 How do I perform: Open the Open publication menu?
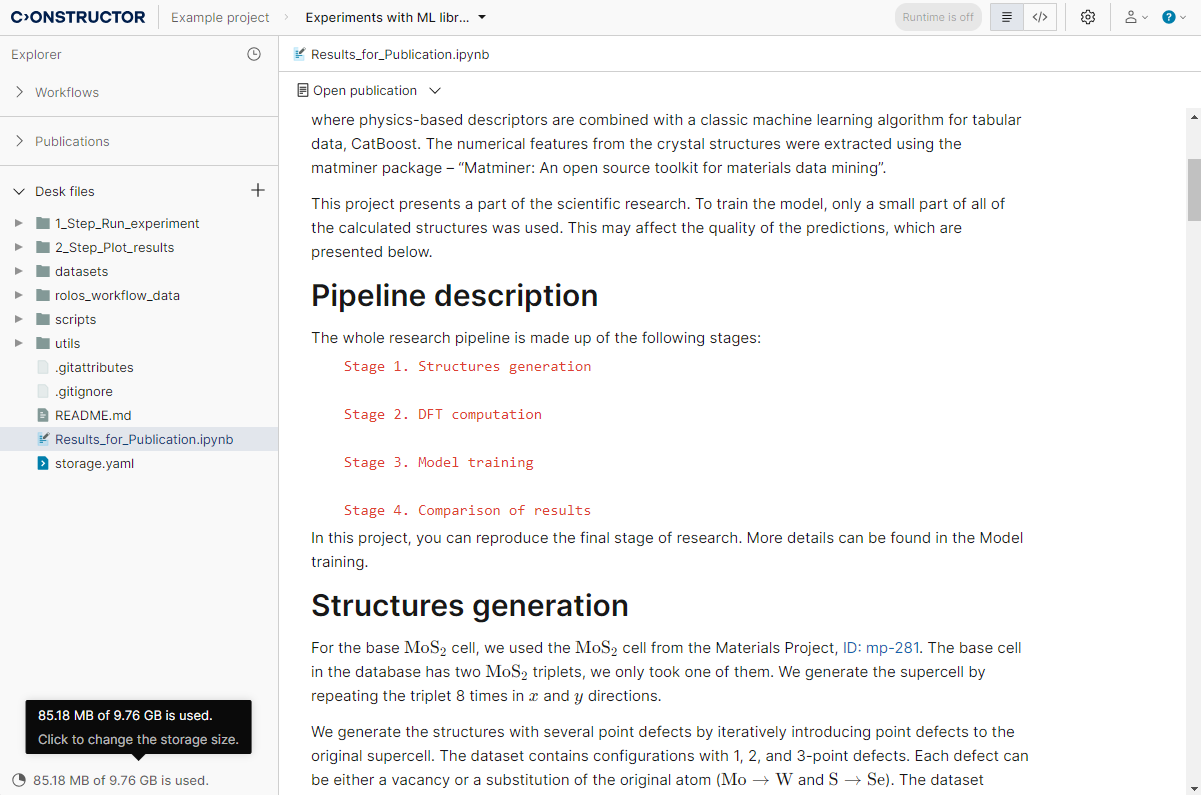[369, 90]
